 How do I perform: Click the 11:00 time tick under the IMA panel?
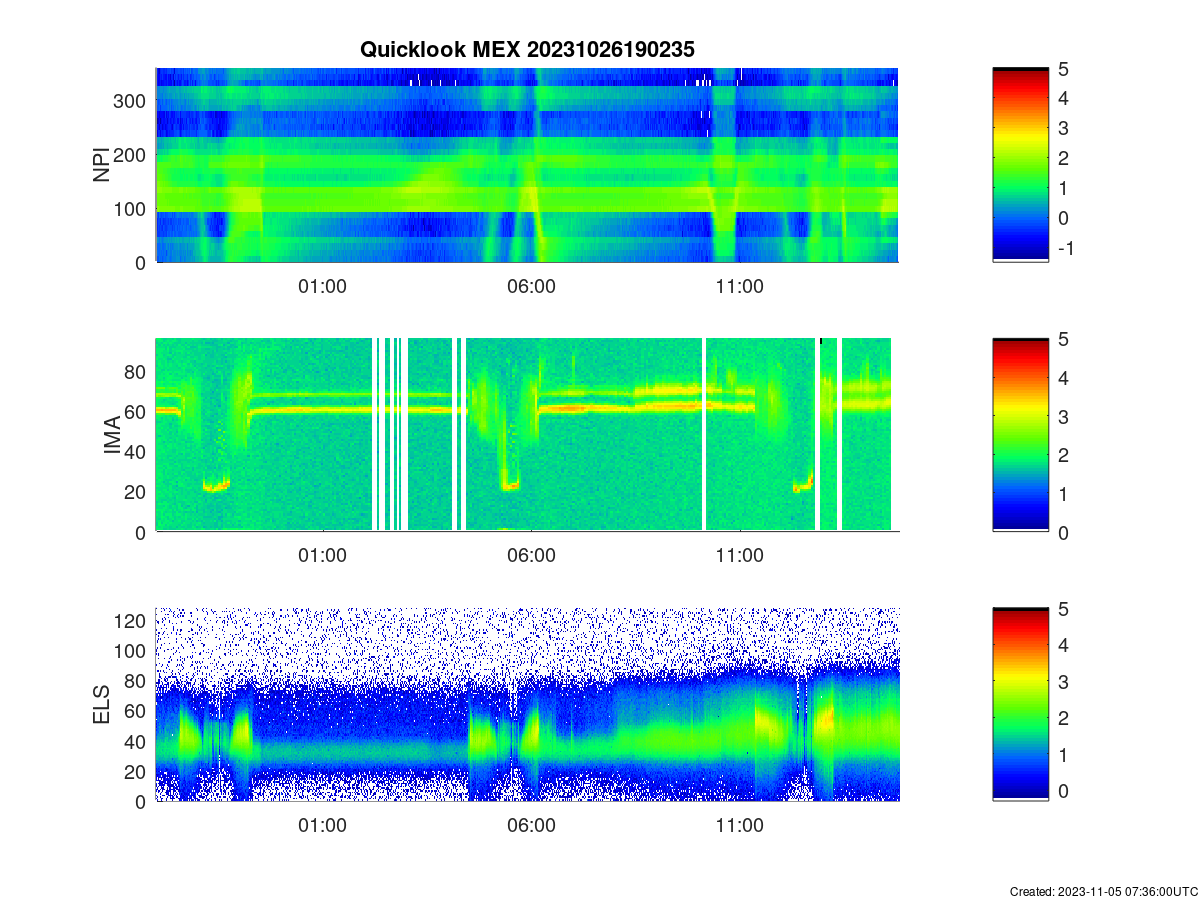740,556
